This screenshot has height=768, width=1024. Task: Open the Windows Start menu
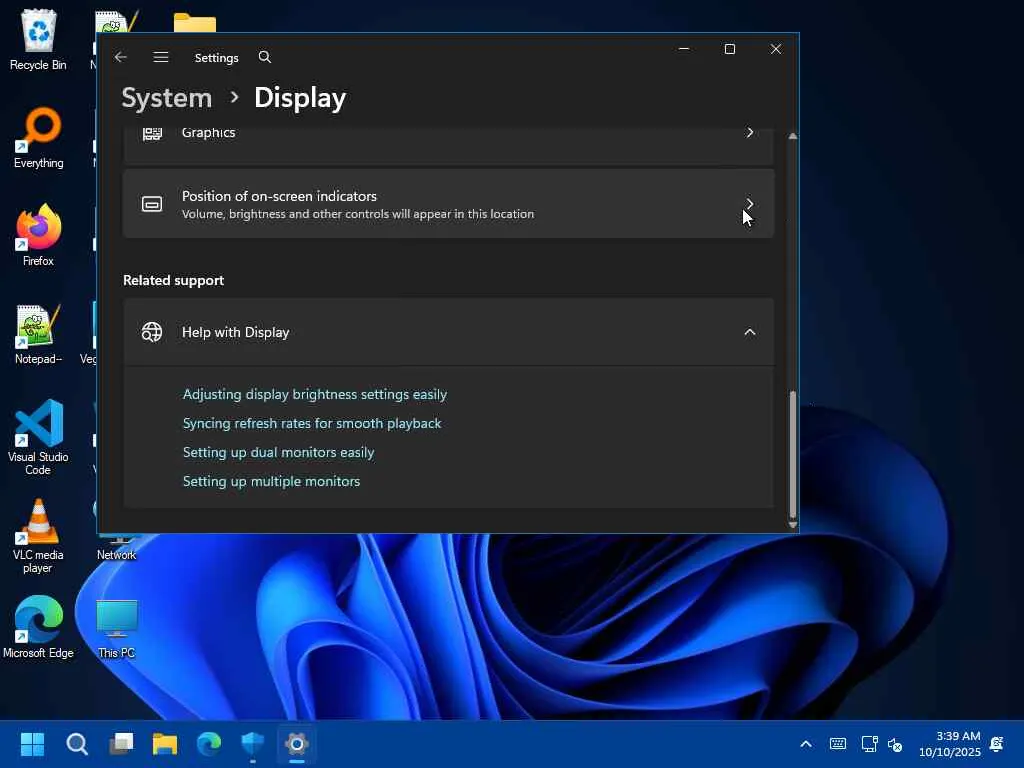click(32, 744)
